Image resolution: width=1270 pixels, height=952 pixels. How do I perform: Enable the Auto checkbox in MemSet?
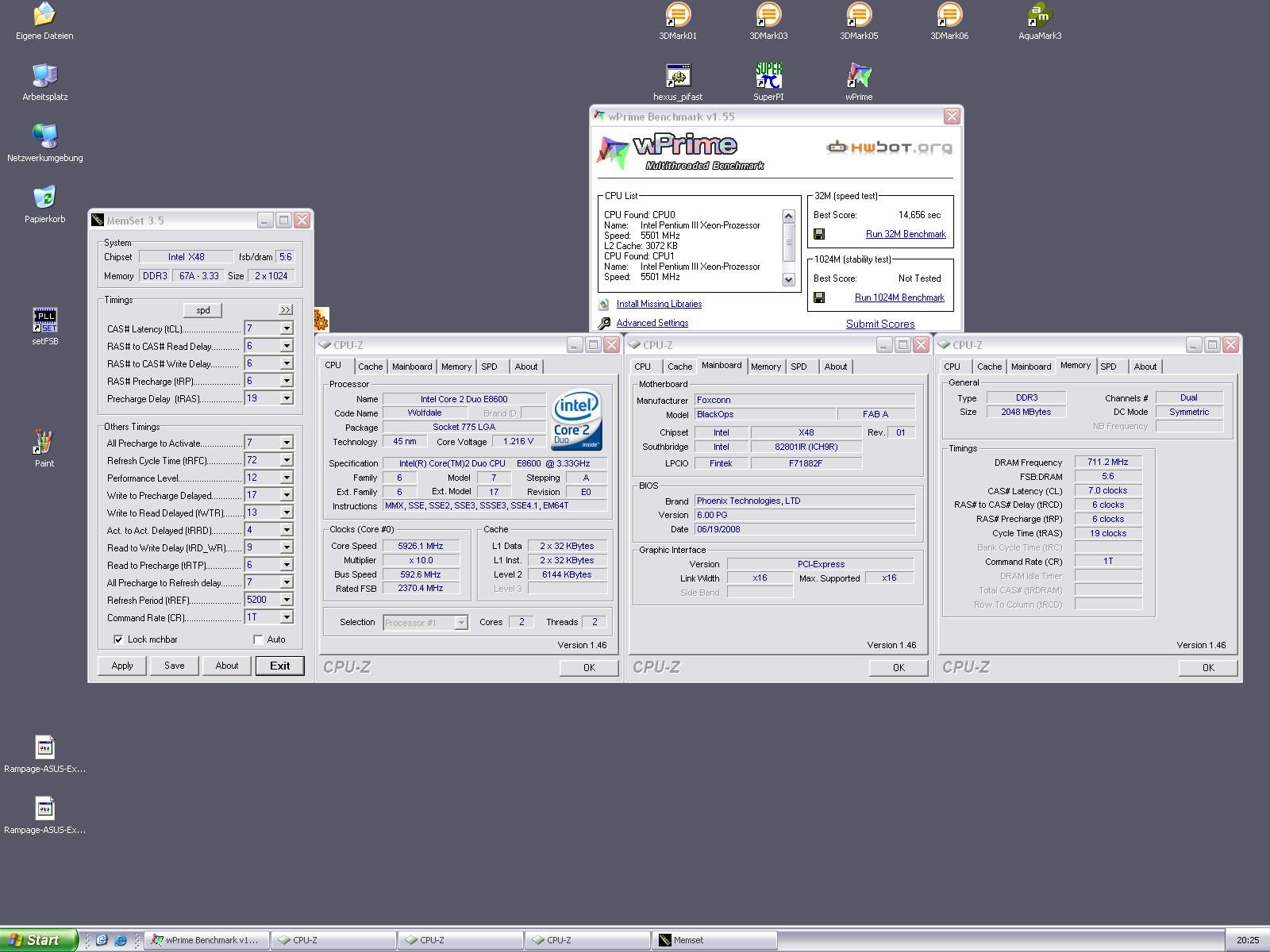click(x=258, y=639)
